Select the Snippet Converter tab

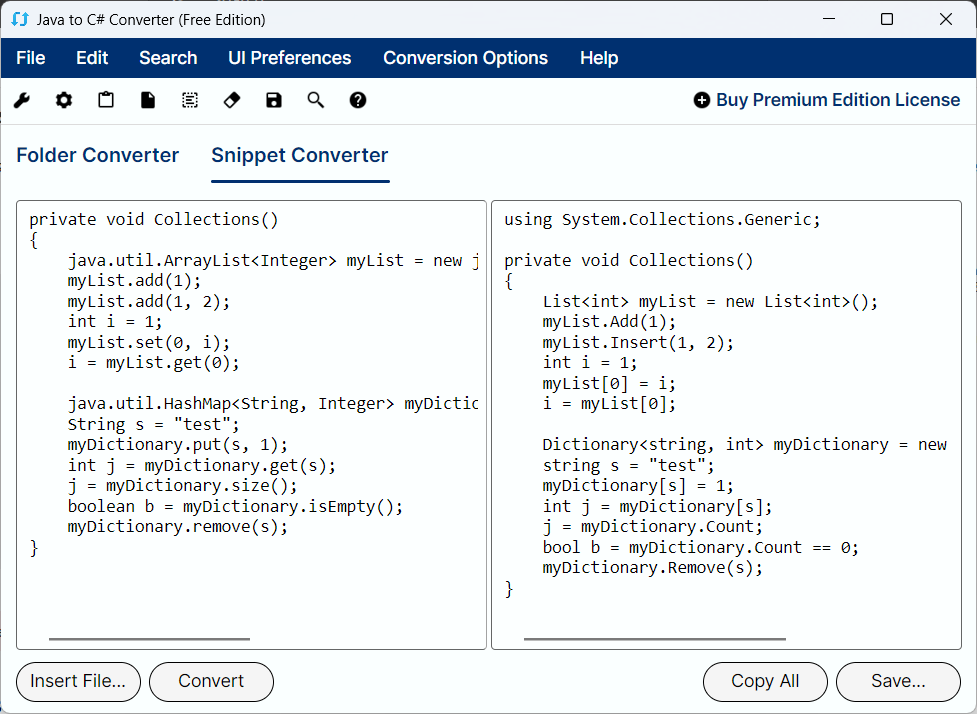pyautogui.click(x=299, y=155)
